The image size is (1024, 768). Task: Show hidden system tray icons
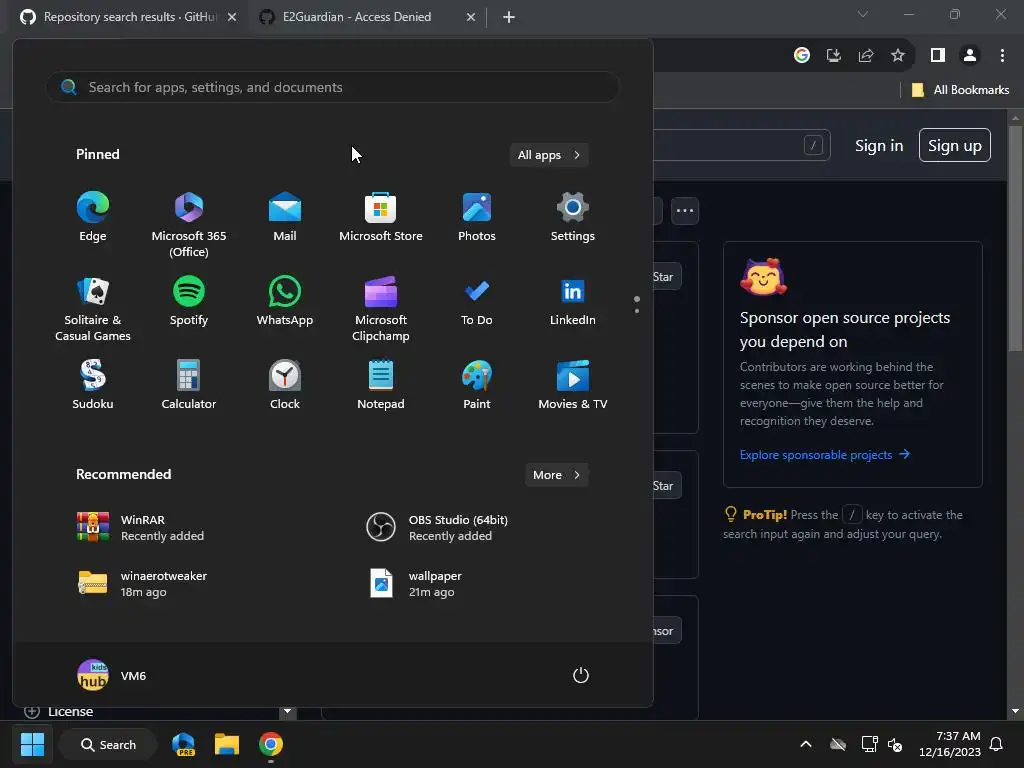point(806,744)
